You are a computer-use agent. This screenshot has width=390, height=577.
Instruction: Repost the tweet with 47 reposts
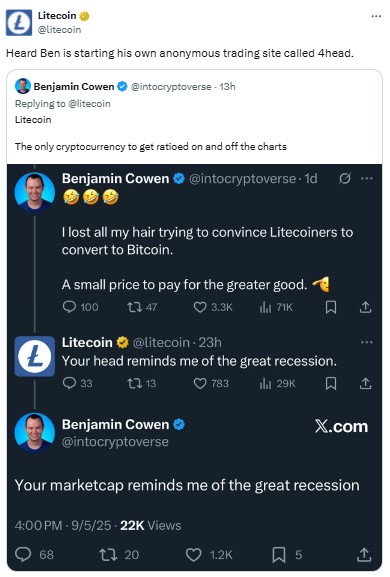tap(134, 307)
